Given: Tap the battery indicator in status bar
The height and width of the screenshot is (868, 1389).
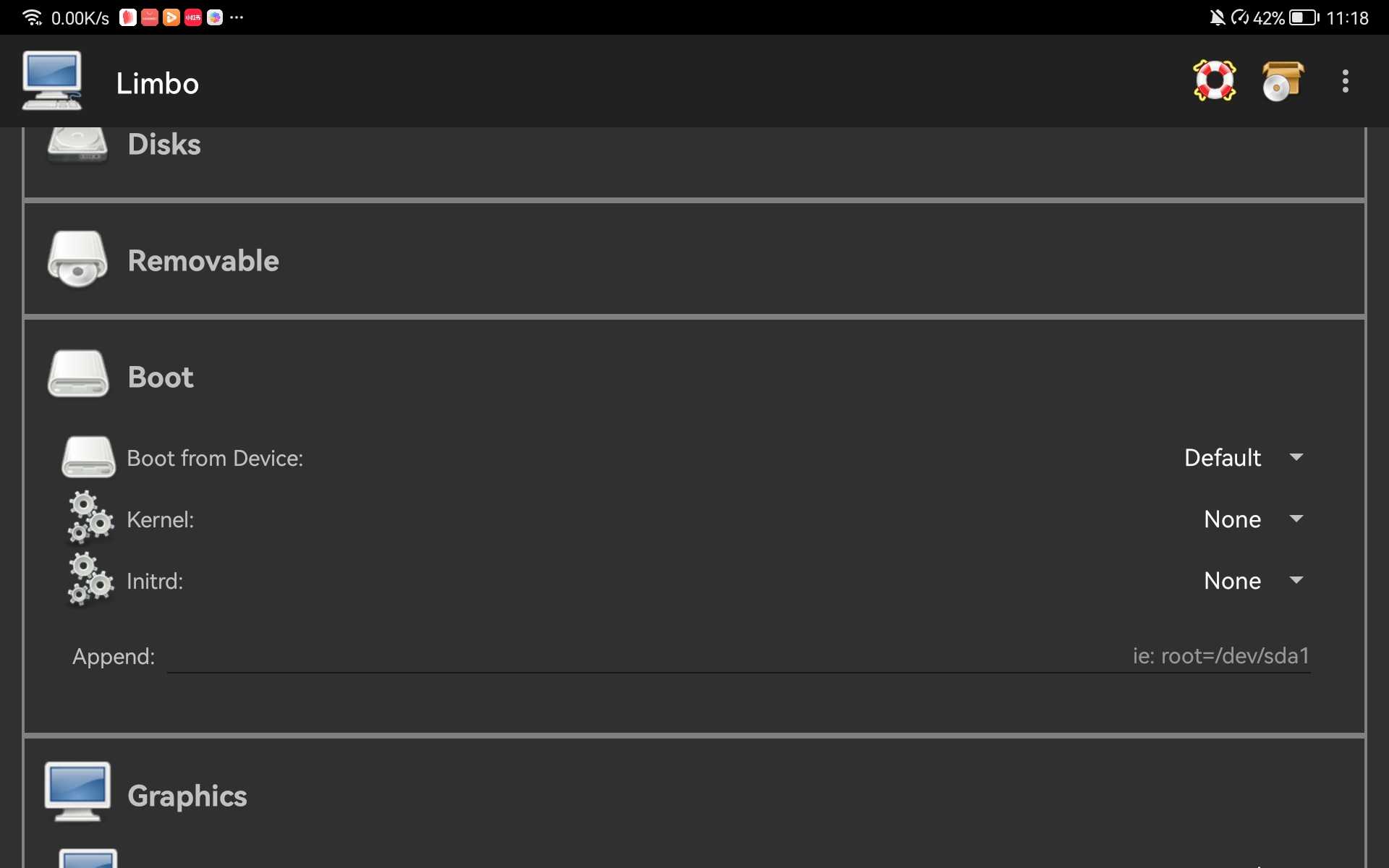Looking at the screenshot, I should click(x=1304, y=17).
